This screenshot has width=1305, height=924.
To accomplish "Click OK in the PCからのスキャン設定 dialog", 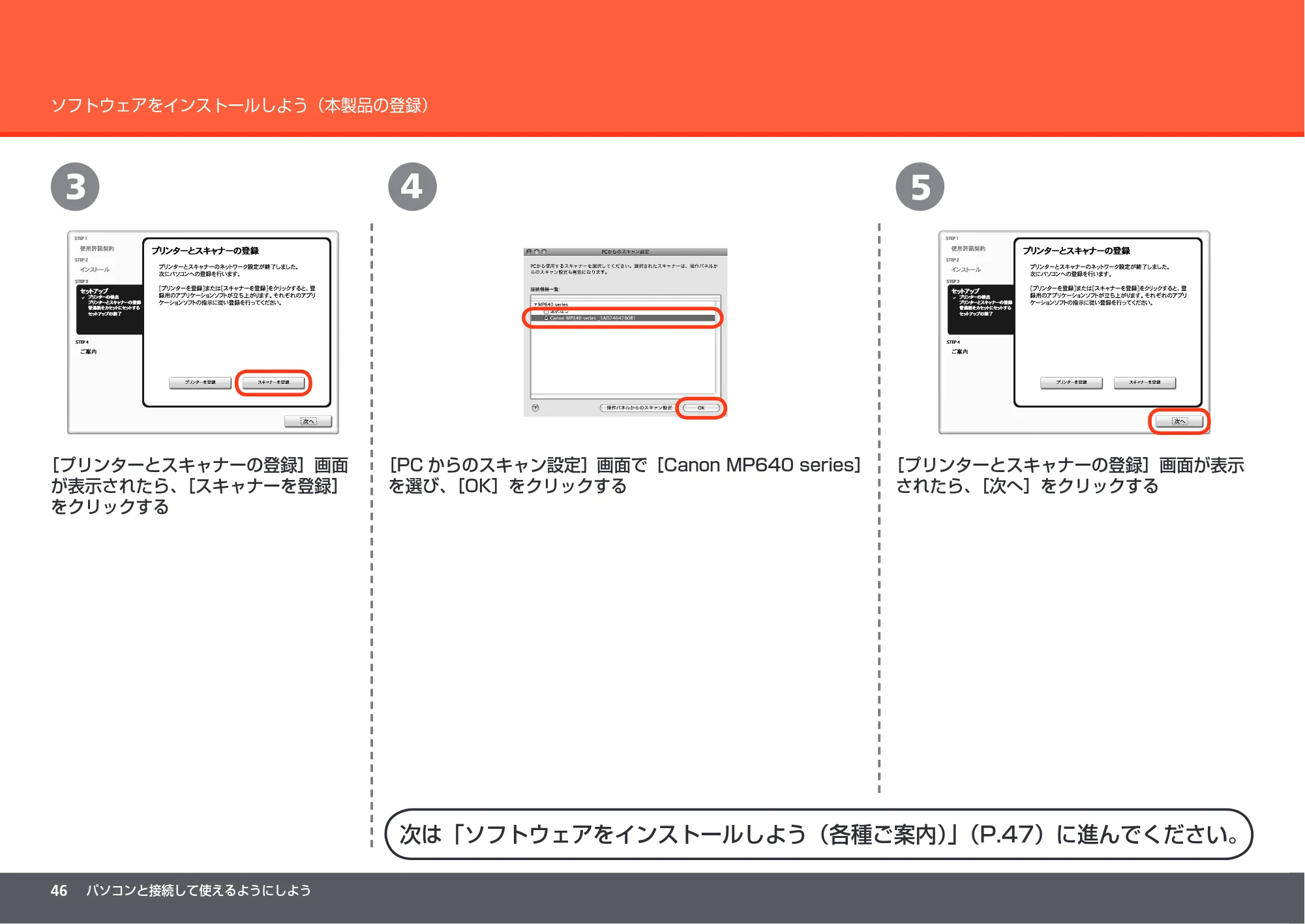I will (x=701, y=408).
